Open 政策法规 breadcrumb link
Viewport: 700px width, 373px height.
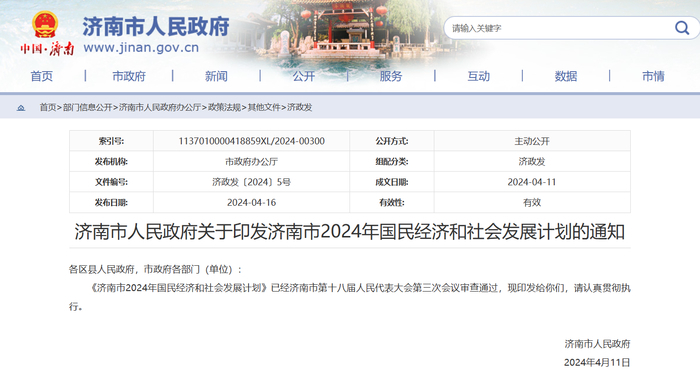point(224,107)
